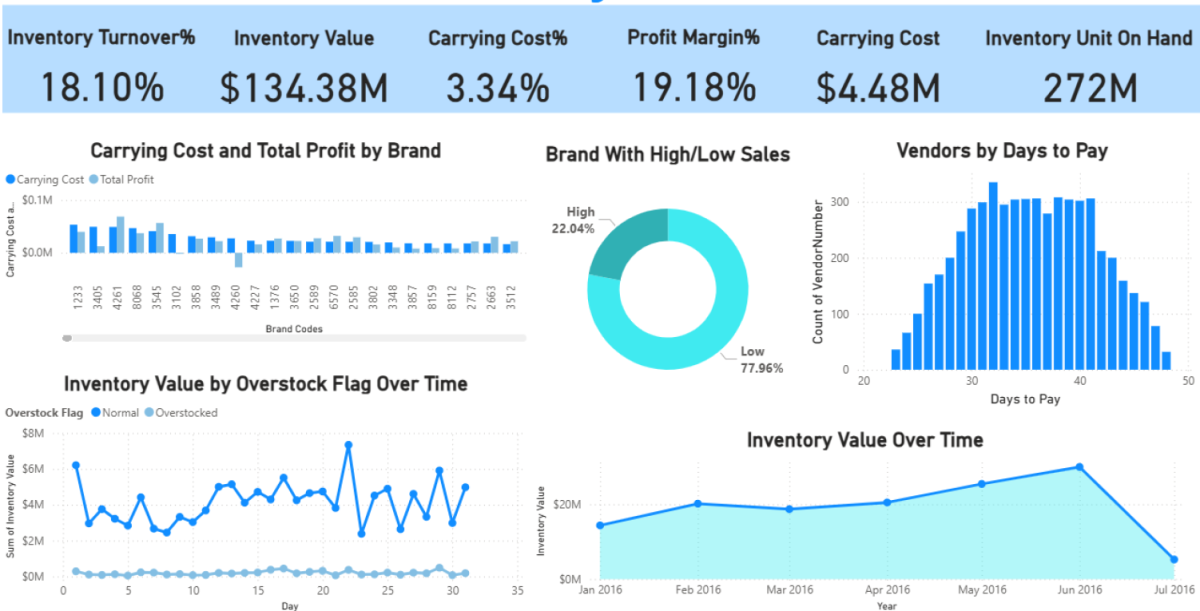This screenshot has height=611, width=1200.
Task: Click the Profit Margin% 19.18% card
Action: pos(693,88)
